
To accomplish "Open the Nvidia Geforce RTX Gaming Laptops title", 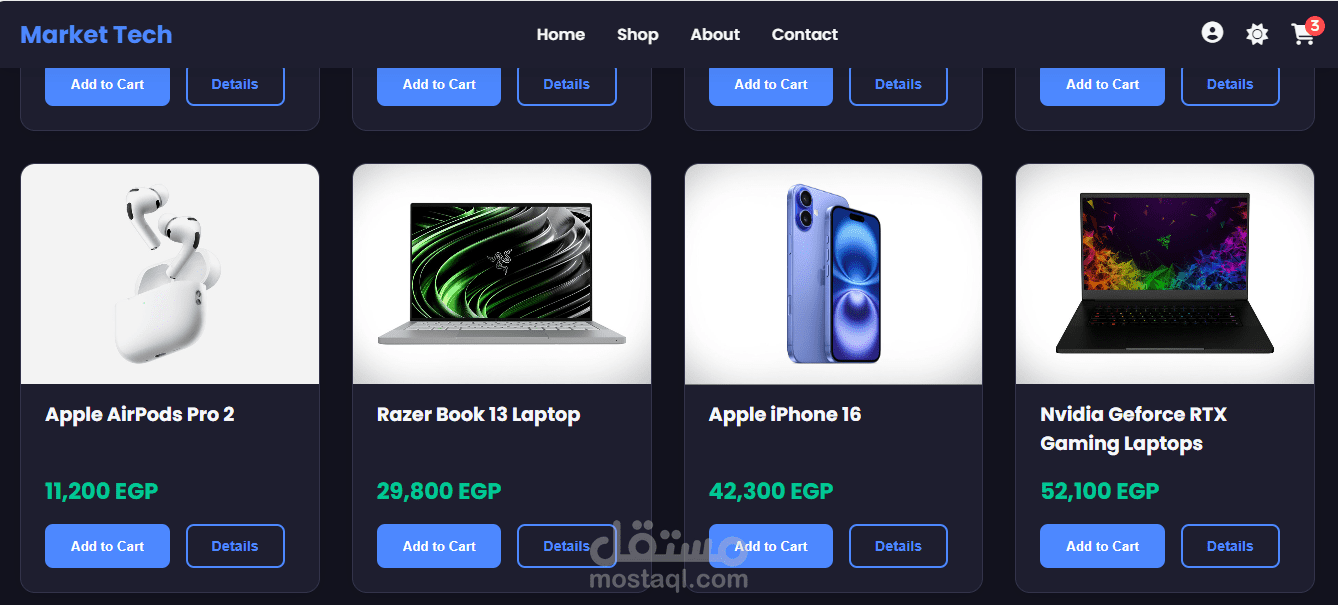I will (x=1133, y=429).
